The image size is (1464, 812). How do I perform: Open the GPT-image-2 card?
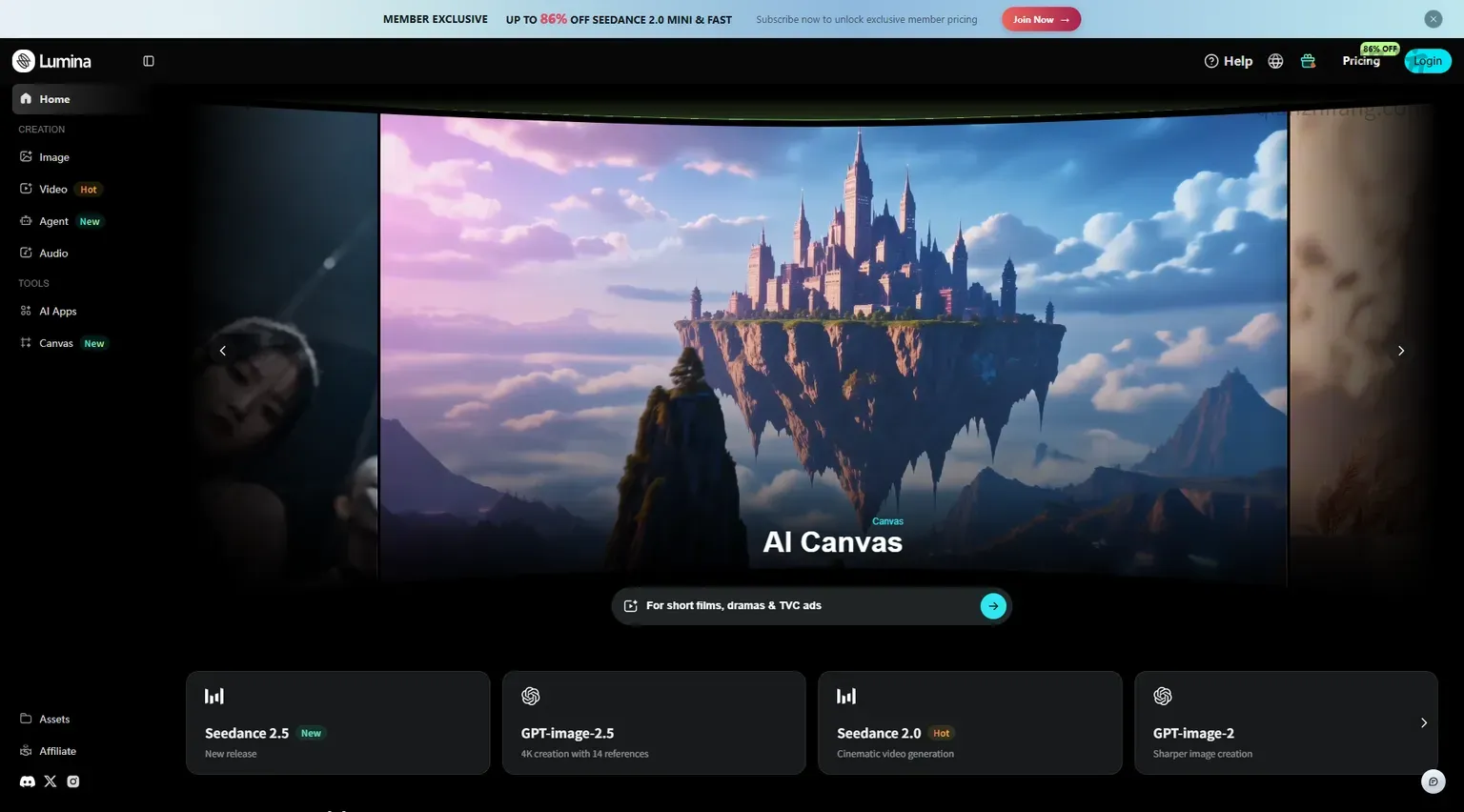[1286, 722]
